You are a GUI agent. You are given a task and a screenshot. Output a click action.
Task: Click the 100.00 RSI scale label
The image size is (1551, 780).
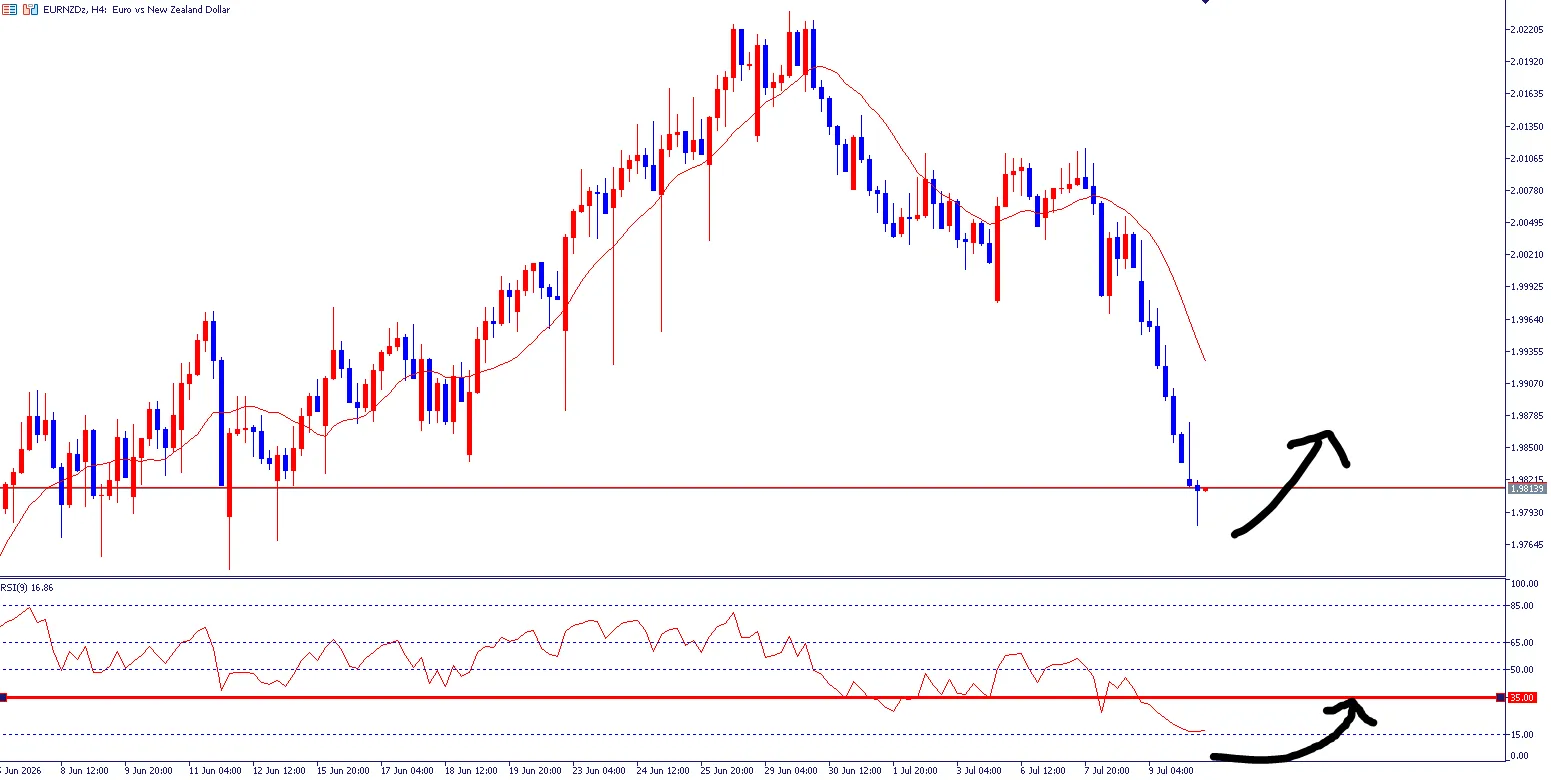[1523, 584]
